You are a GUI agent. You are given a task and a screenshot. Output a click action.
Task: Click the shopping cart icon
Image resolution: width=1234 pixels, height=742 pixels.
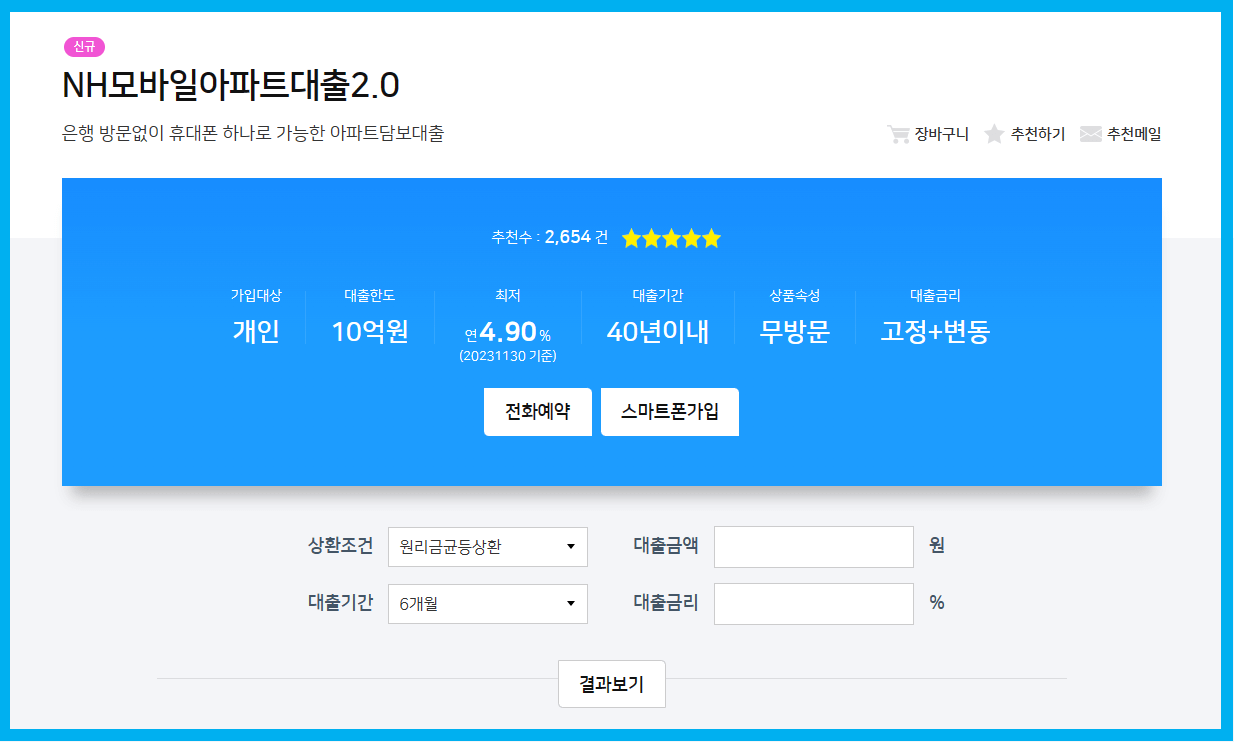pyautogui.click(x=898, y=134)
